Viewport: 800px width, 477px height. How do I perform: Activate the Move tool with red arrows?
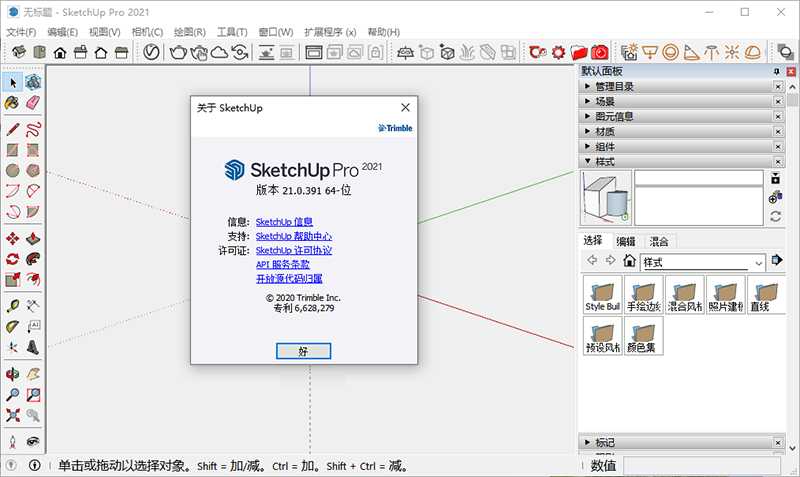(13, 238)
